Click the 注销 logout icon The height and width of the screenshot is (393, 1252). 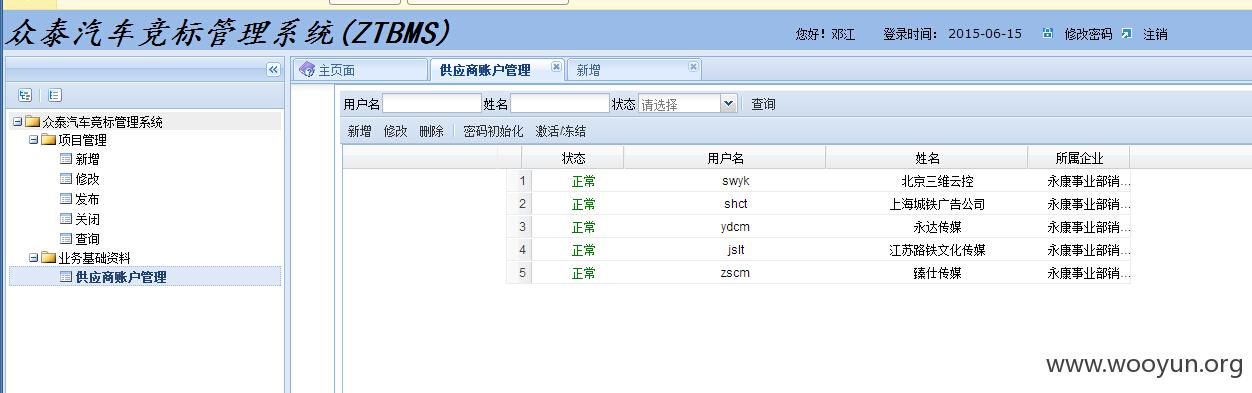point(1127,33)
